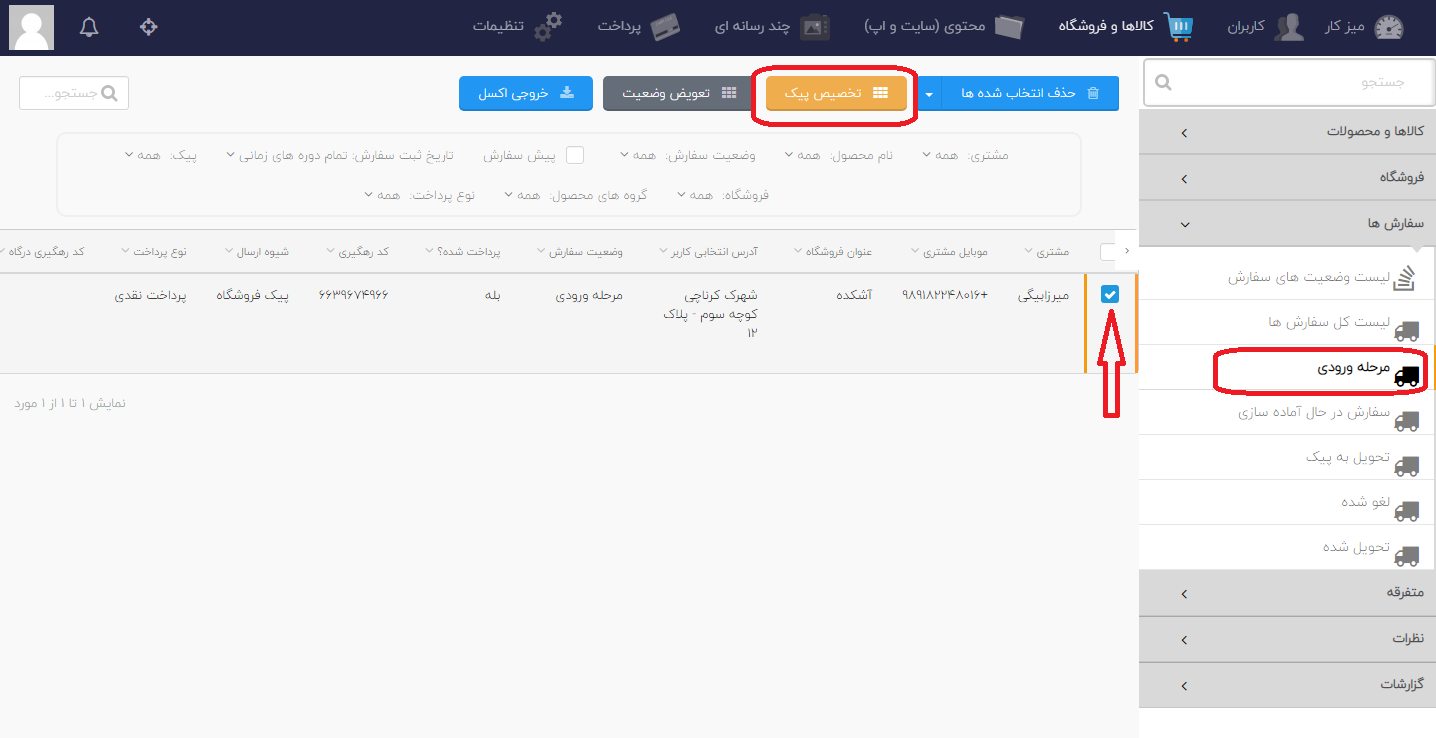Screen dimensions: 1436x738
Task: Open کاربران users menu
Action: coord(1266,27)
